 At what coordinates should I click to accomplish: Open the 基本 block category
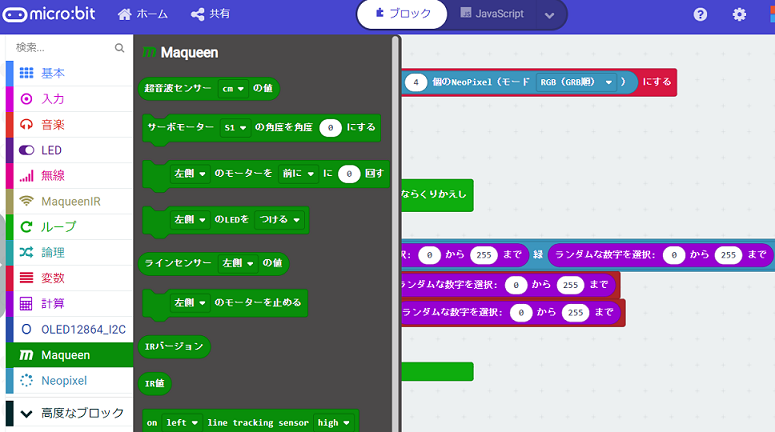pos(69,73)
